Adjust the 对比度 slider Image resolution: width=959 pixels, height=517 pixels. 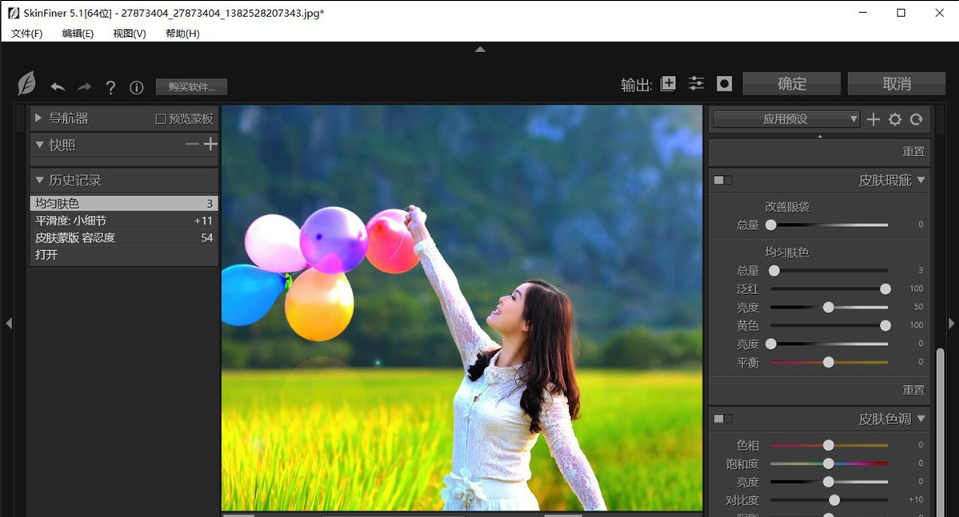[x=829, y=500]
